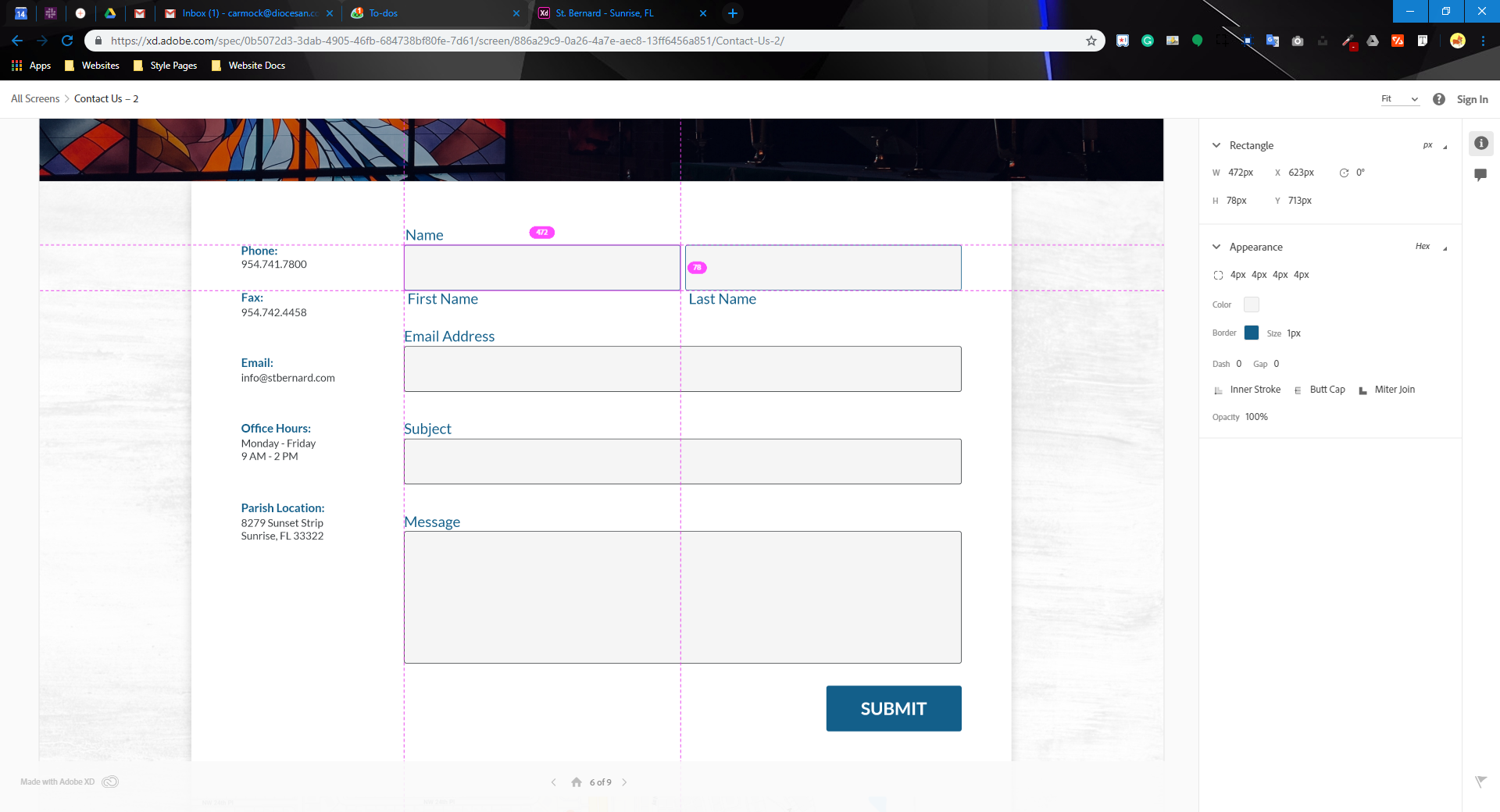The width and height of the screenshot is (1500, 812).
Task: Collapse the Rectangle section
Action: coord(1216,145)
